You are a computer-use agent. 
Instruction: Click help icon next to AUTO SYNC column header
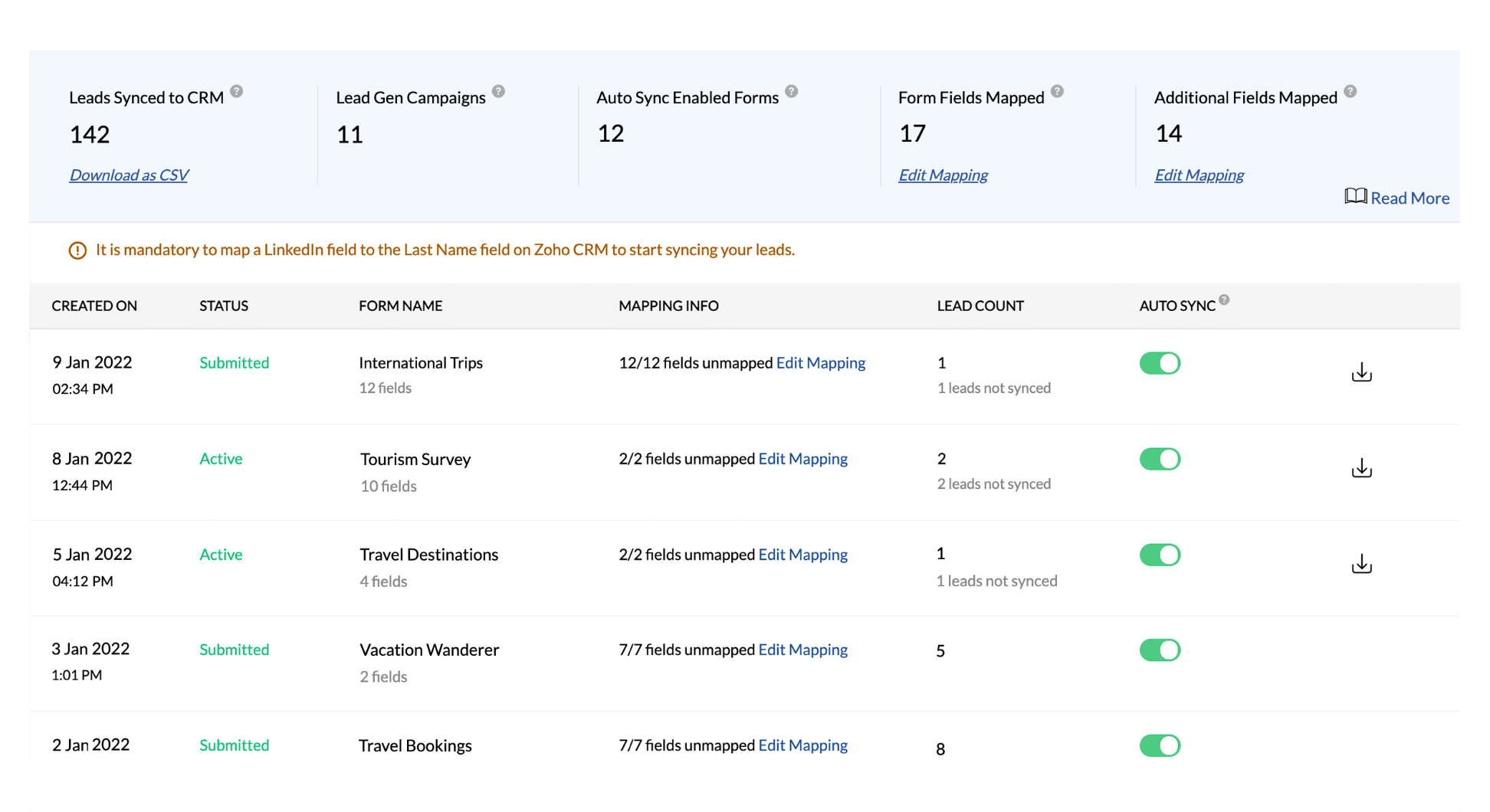1225,300
